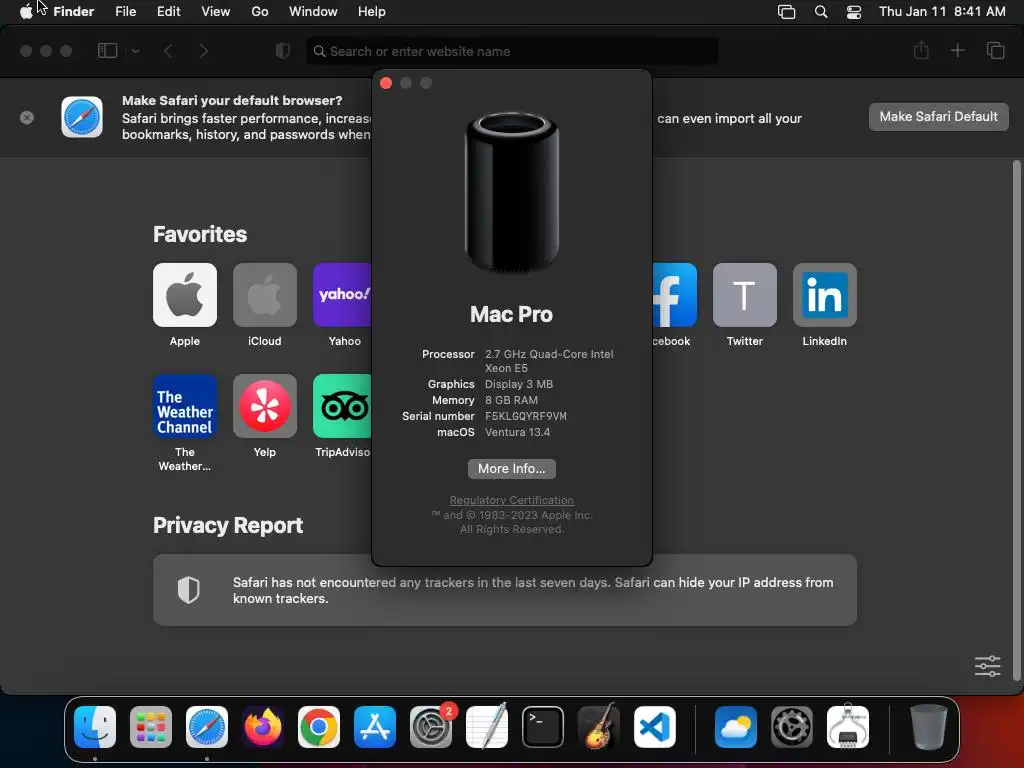1024x768 pixels.
Task: Go back in Safari
Action: coord(168,51)
